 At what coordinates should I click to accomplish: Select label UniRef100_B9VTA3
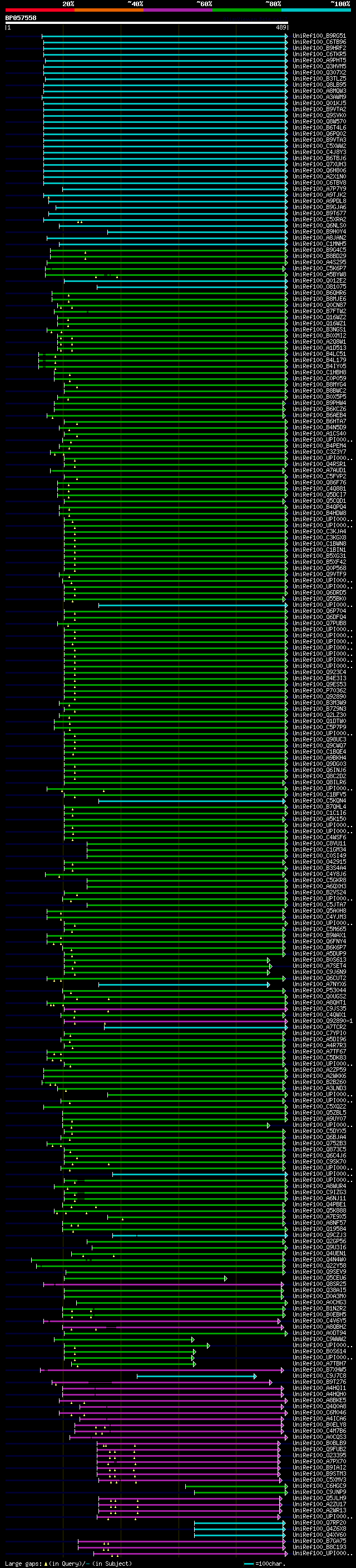(x=319, y=140)
